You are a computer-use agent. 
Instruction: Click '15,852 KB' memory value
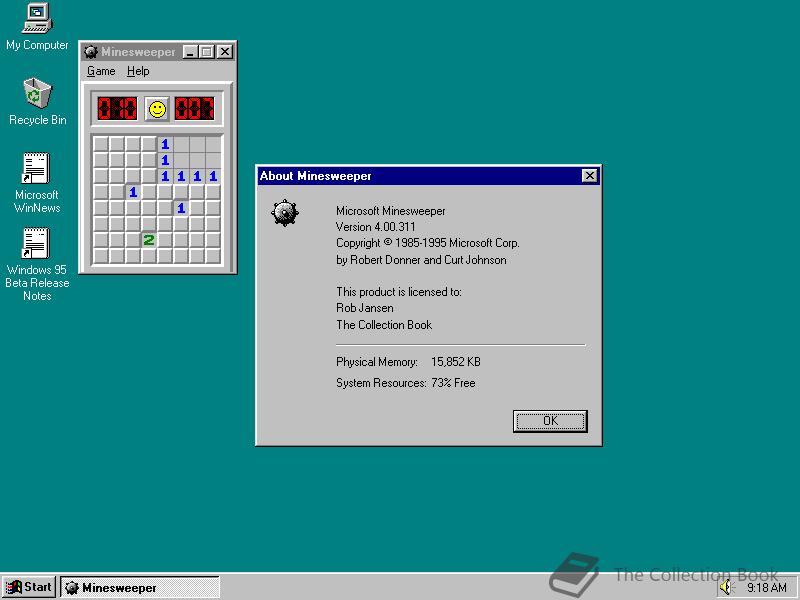pos(456,362)
